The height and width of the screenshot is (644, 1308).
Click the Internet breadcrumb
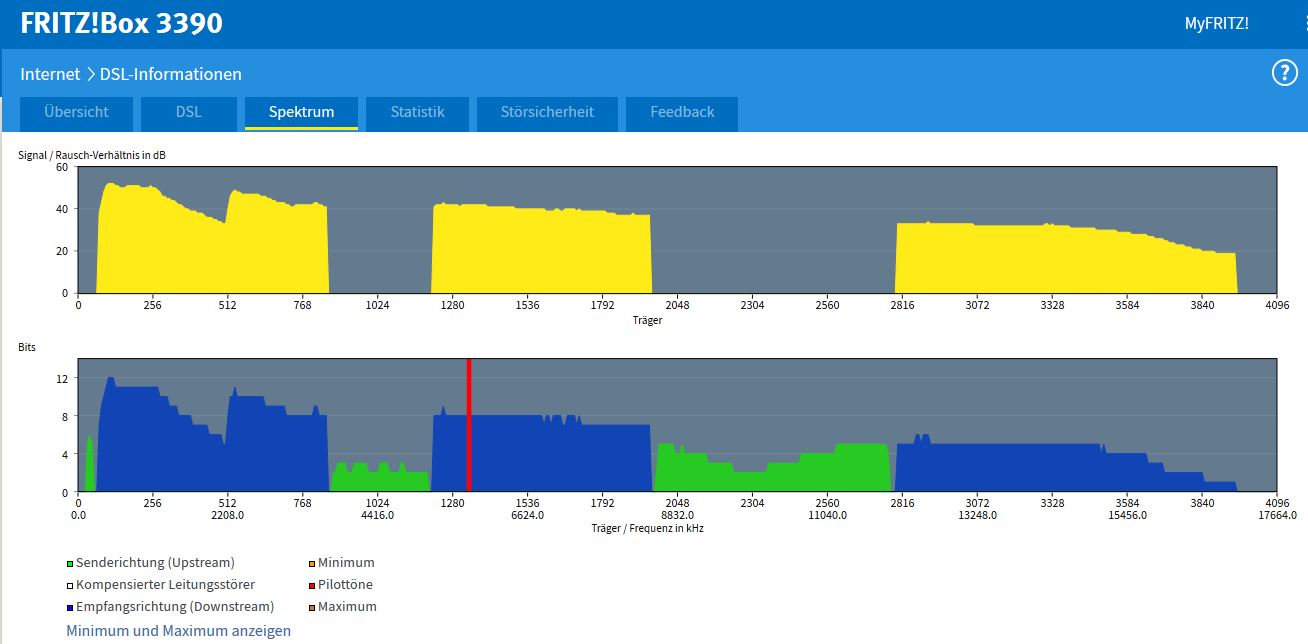50,74
